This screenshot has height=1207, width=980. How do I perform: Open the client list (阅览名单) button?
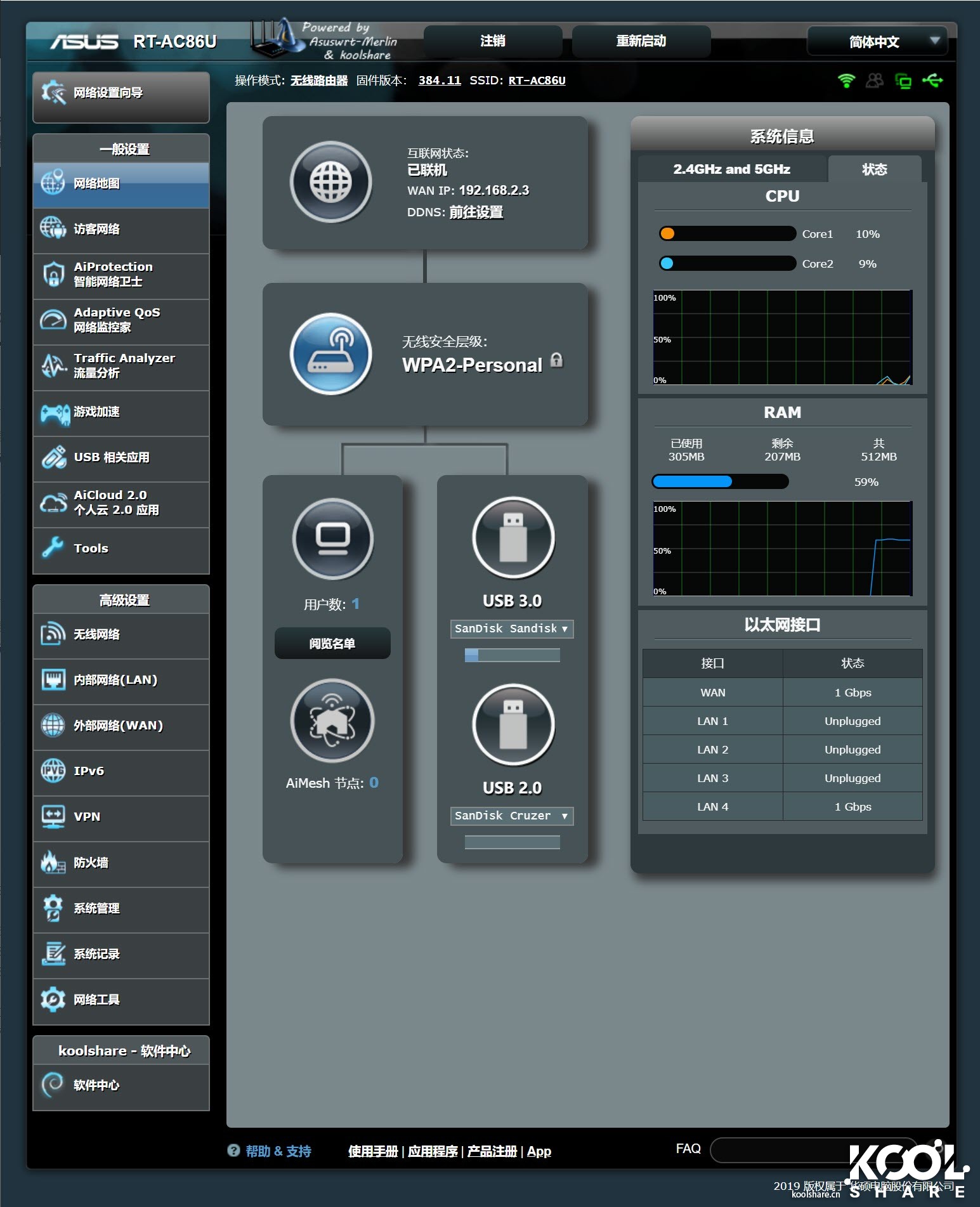(x=332, y=644)
